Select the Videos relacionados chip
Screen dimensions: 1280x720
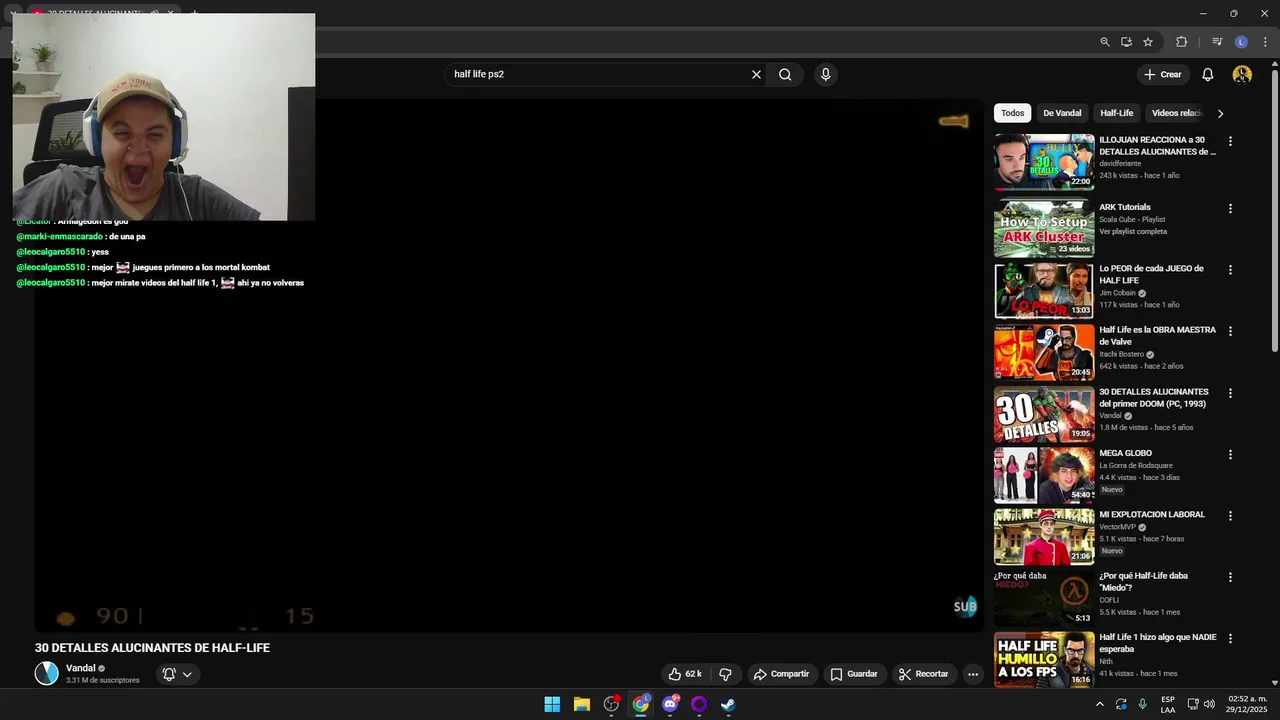coord(1176,113)
